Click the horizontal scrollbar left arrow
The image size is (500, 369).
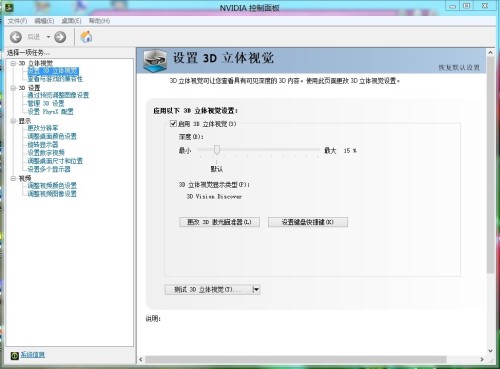pos(141,359)
